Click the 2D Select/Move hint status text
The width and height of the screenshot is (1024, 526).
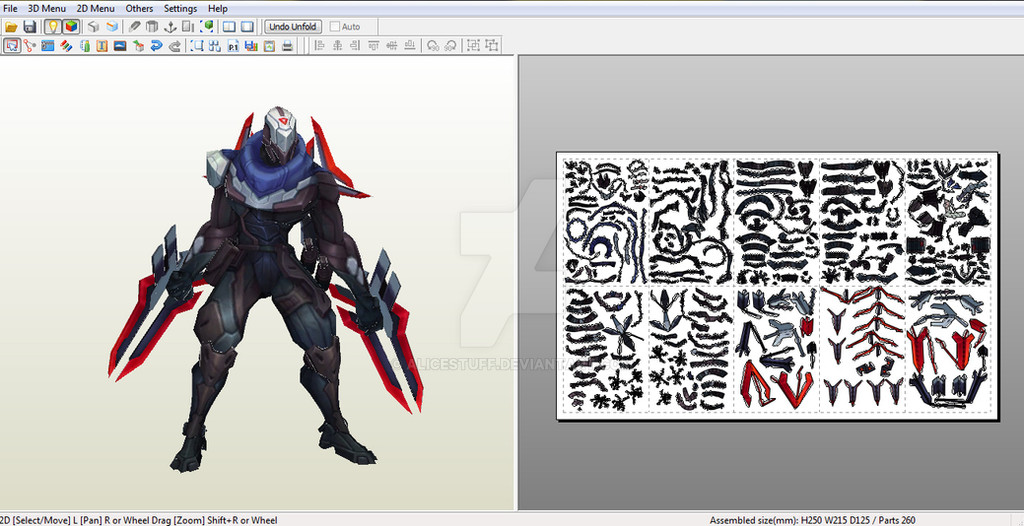coord(138,520)
